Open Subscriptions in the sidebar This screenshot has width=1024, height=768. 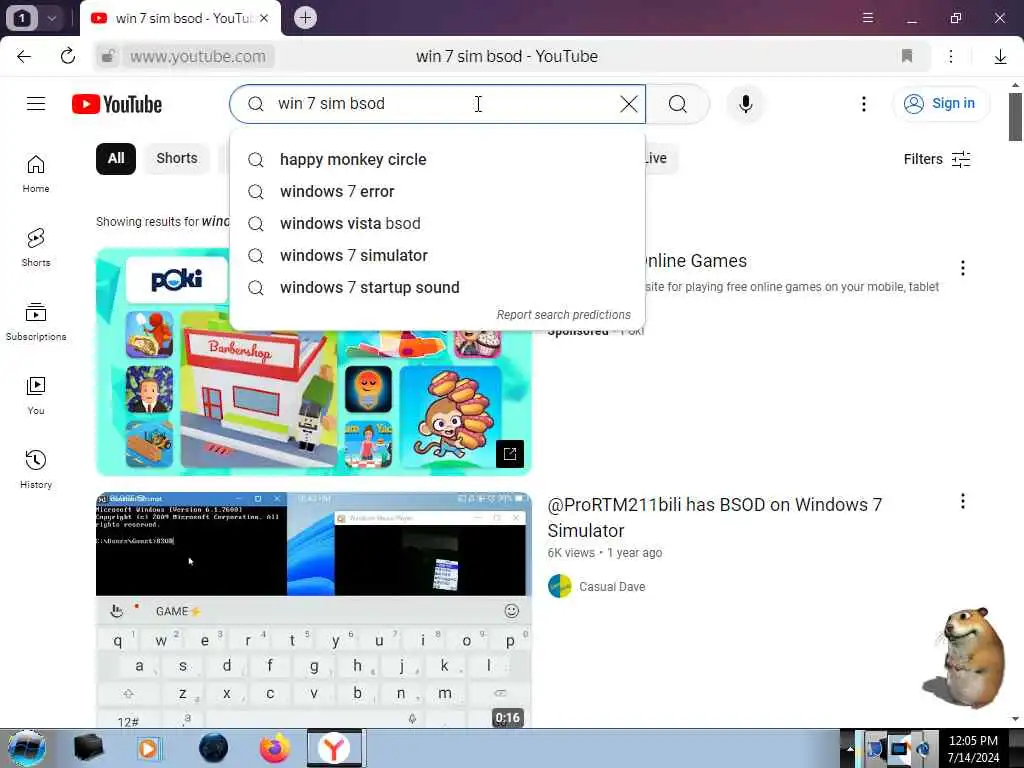(x=36, y=321)
